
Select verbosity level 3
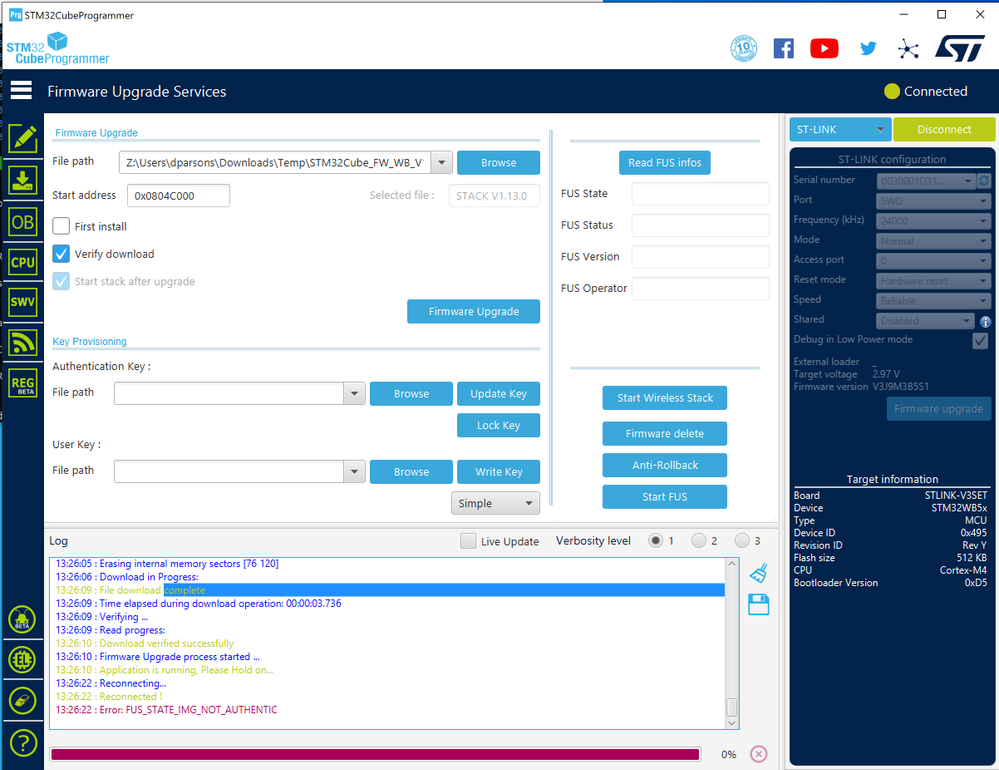(x=742, y=541)
